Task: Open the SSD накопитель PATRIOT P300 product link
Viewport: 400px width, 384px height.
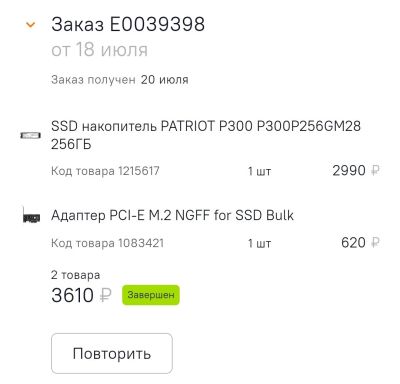Action: 206,135
